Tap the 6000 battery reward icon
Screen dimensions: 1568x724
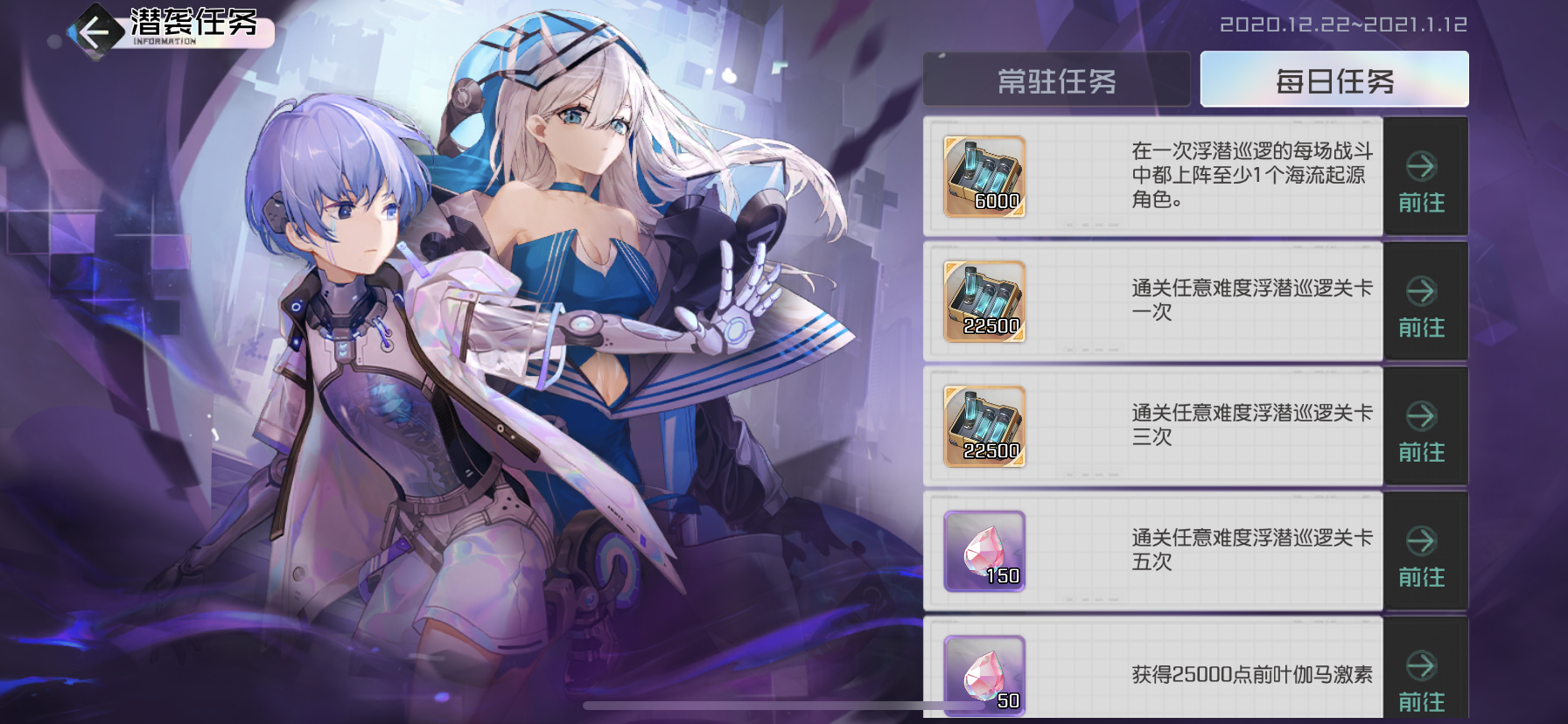point(984,177)
